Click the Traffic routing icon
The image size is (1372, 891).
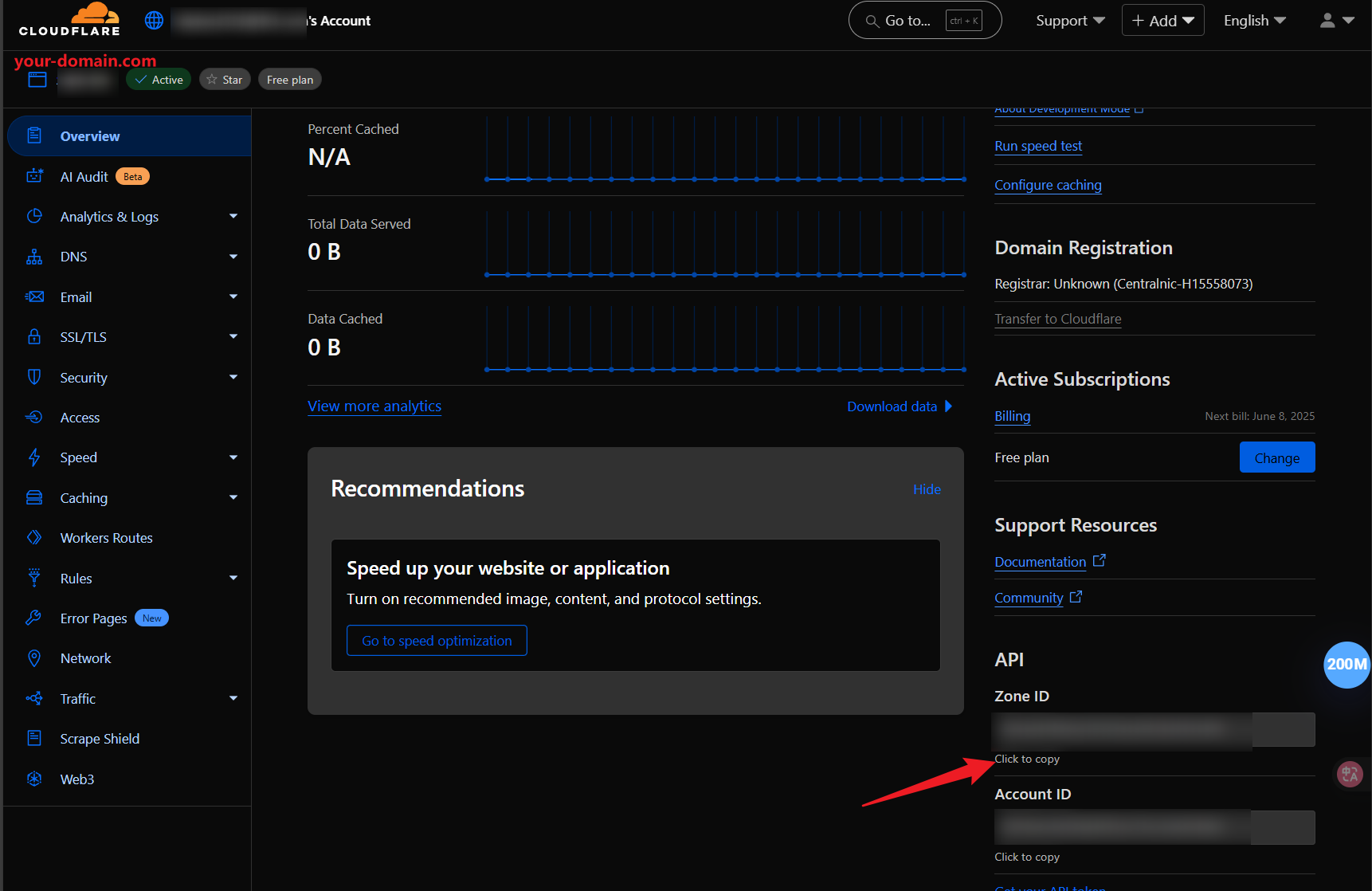click(x=34, y=698)
